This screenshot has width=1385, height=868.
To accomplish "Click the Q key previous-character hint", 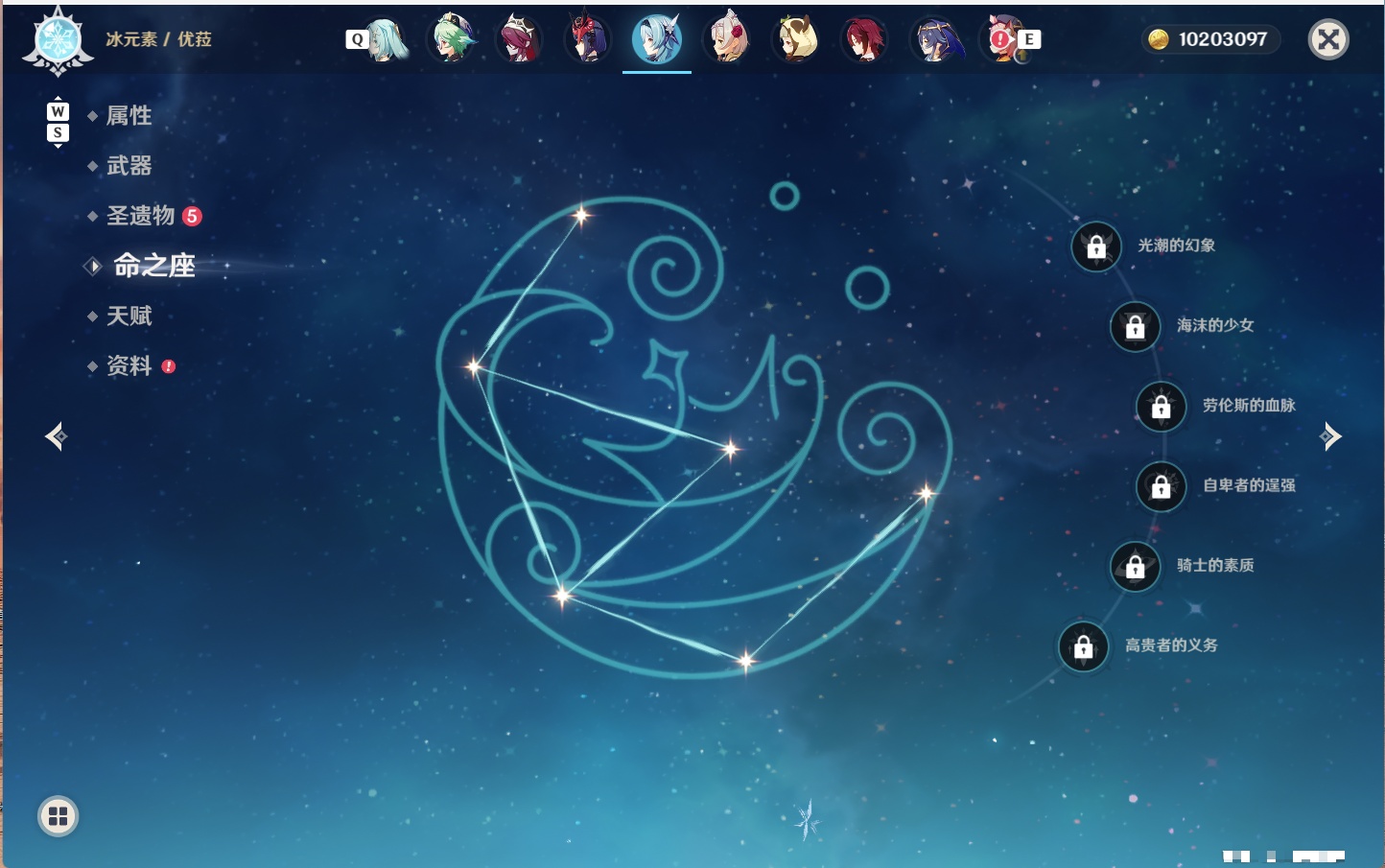I will coord(357,39).
